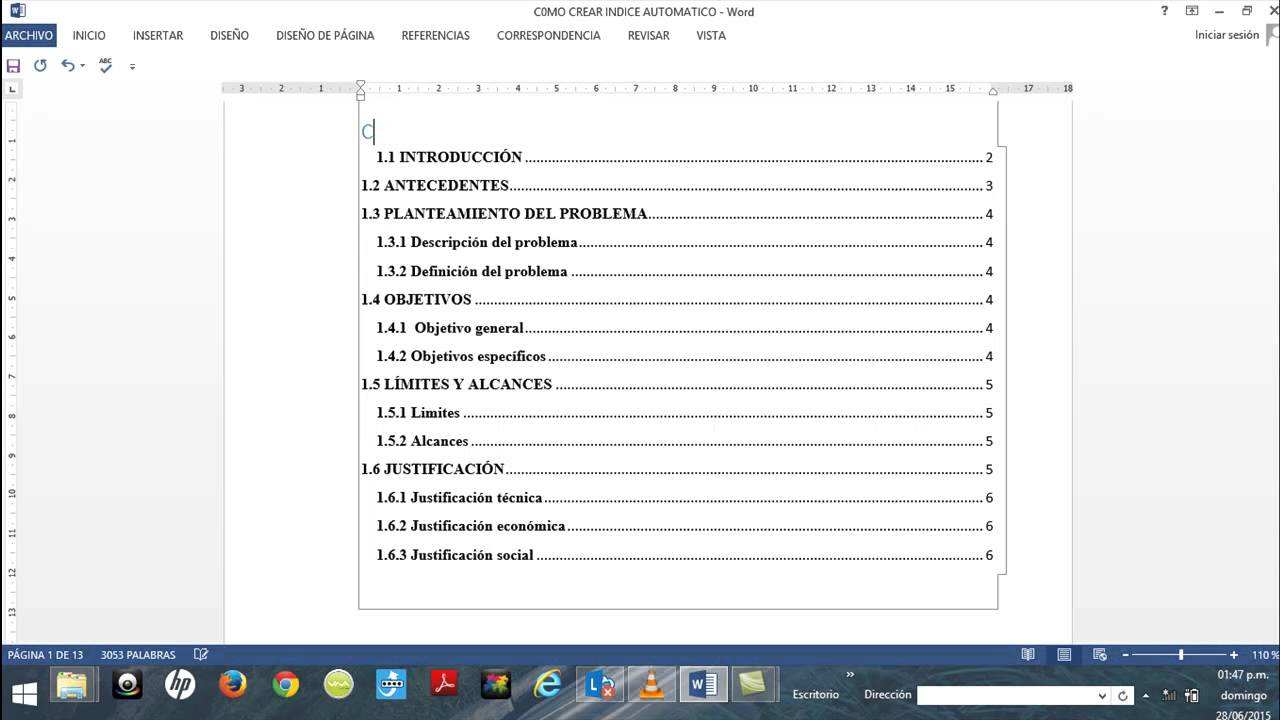Open the VISTA tab
This screenshot has width=1280, height=720.
point(711,35)
